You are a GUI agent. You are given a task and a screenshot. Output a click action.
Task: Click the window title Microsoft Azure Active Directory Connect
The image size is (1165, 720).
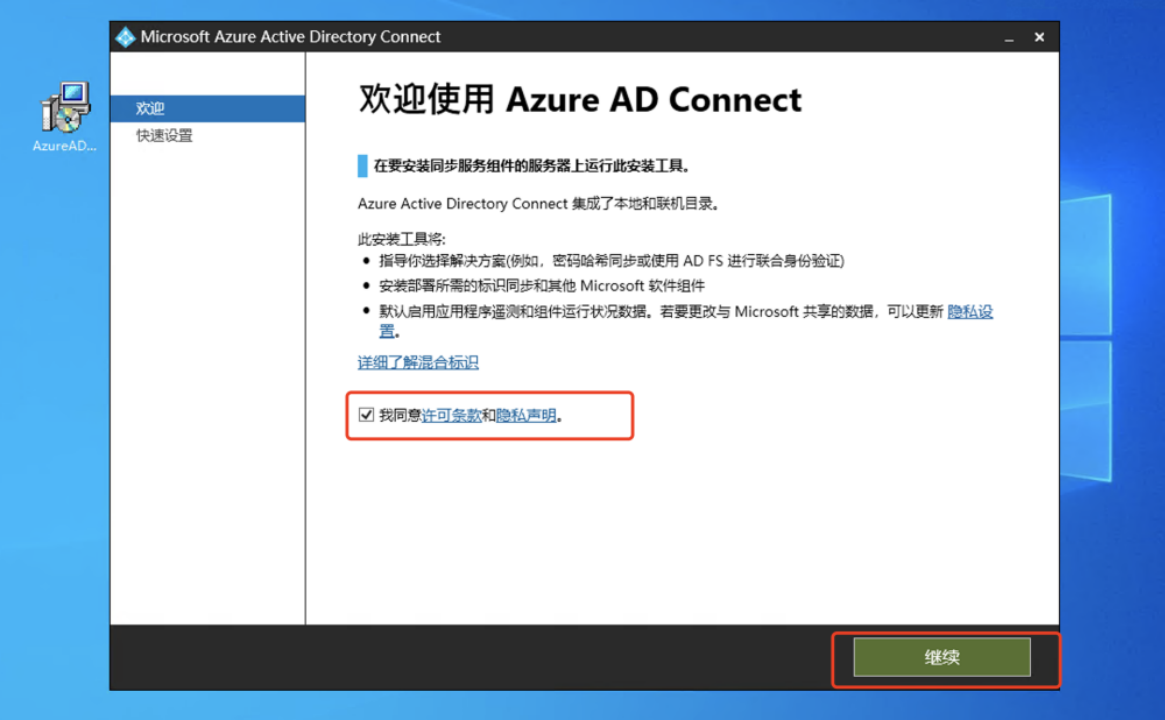291,37
